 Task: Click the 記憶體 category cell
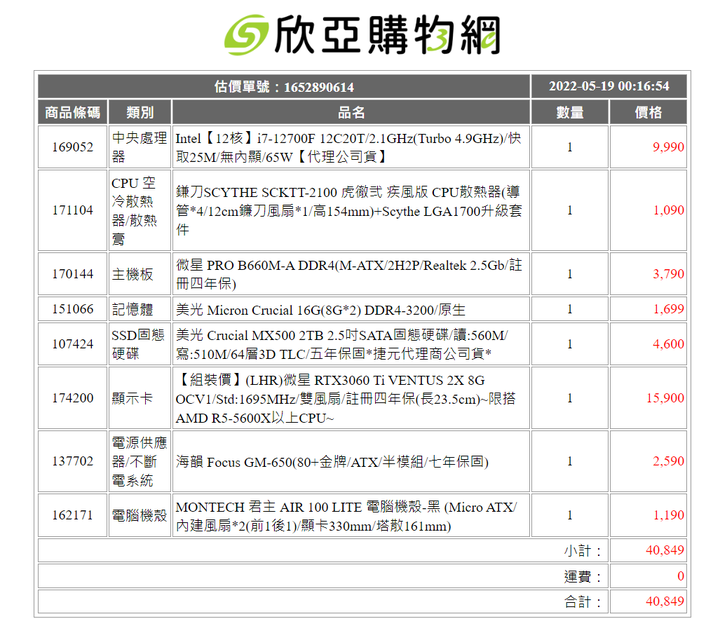140,309
